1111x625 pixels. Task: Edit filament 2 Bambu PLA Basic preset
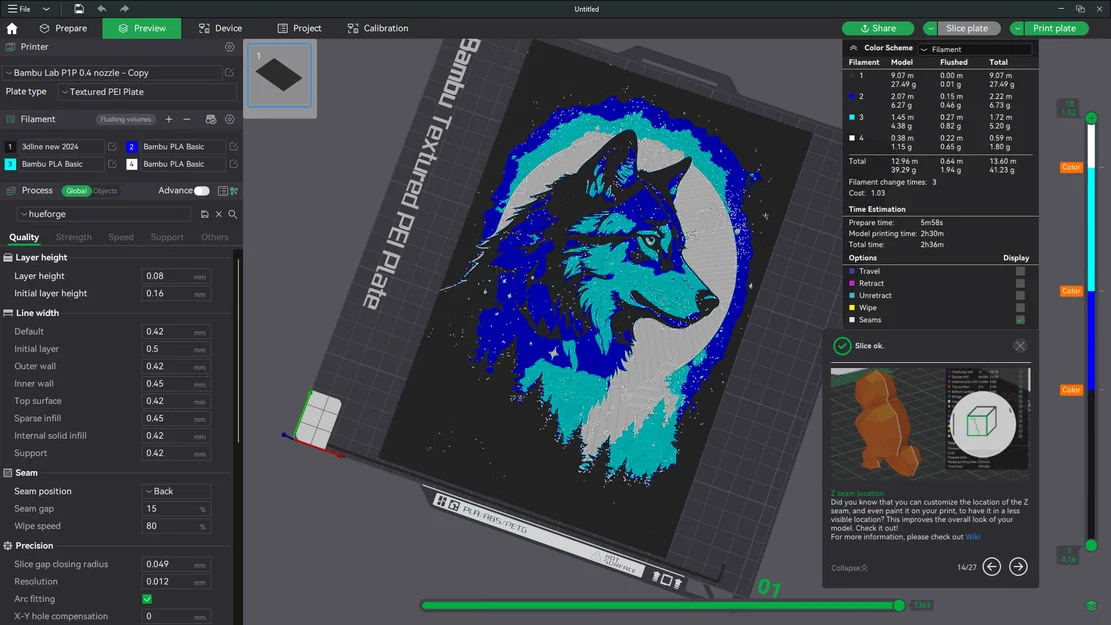233,147
